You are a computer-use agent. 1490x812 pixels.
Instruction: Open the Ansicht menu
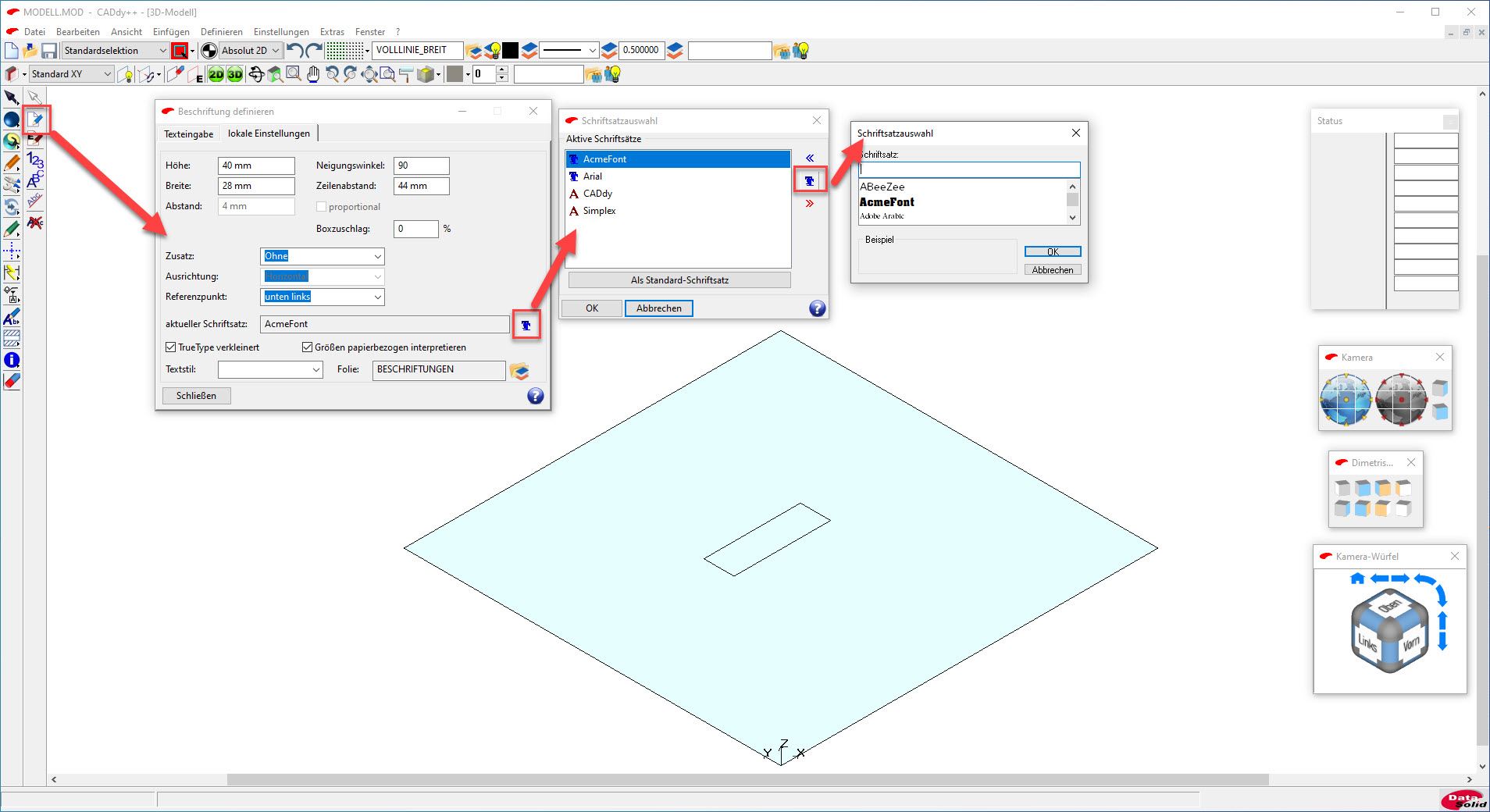coord(127,32)
